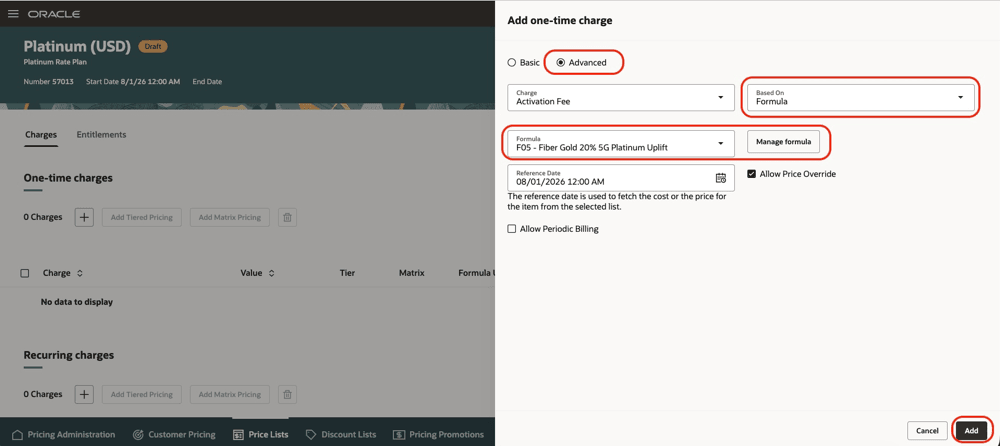Image resolution: width=1000 pixels, height=446 pixels.
Task: Click Add Tiered Pricing under Recurring charges
Action: (142, 394)
